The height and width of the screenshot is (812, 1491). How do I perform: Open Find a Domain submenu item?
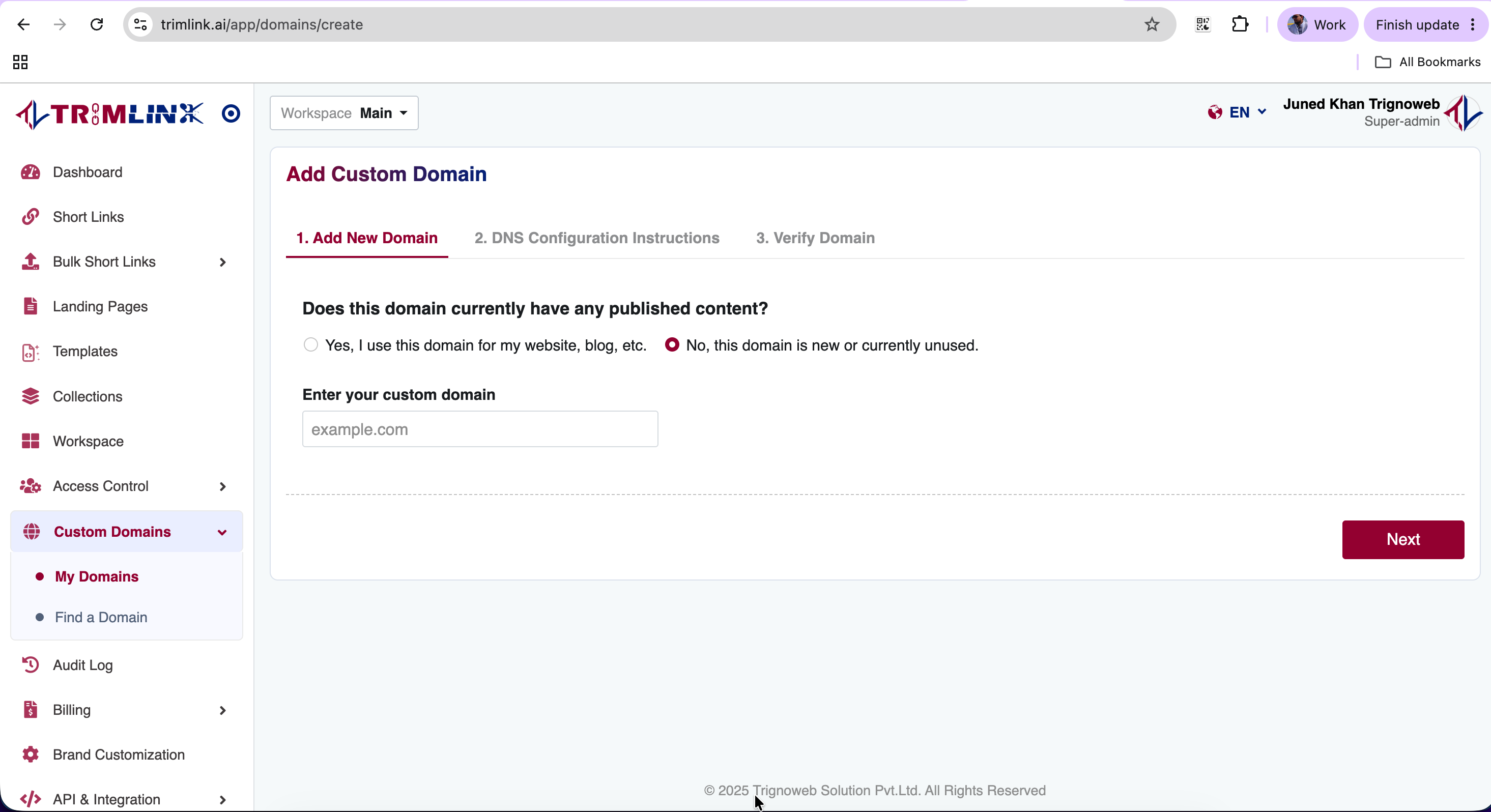[101, 617]
